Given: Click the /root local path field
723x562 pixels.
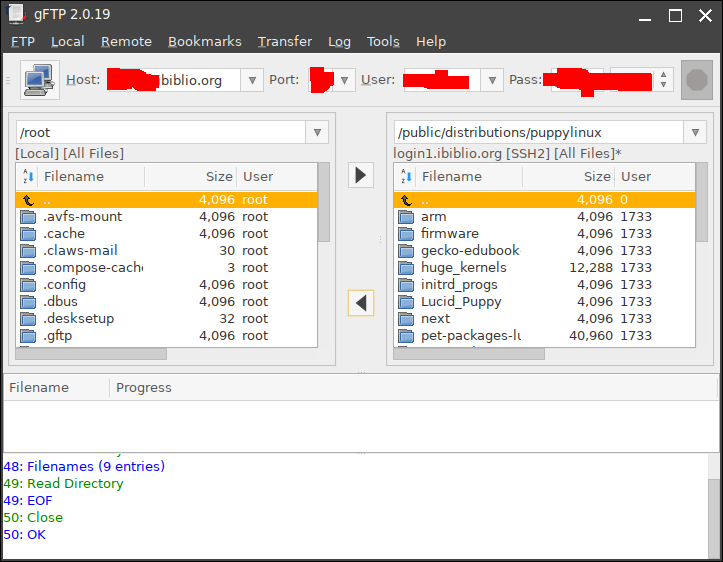Looking at the screenshot, I should pos(160,132).
